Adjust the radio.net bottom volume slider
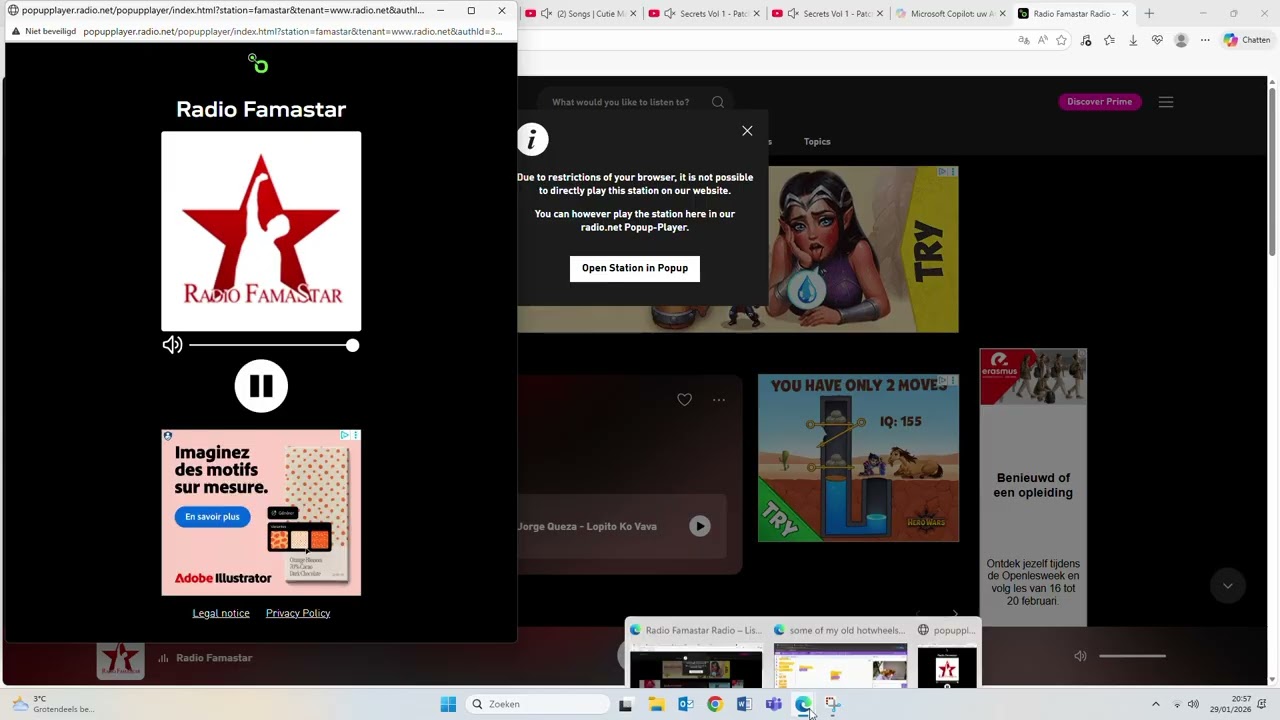This screenshot has height=720, width=1280. pyautogui.click(x=1133, y=656)
